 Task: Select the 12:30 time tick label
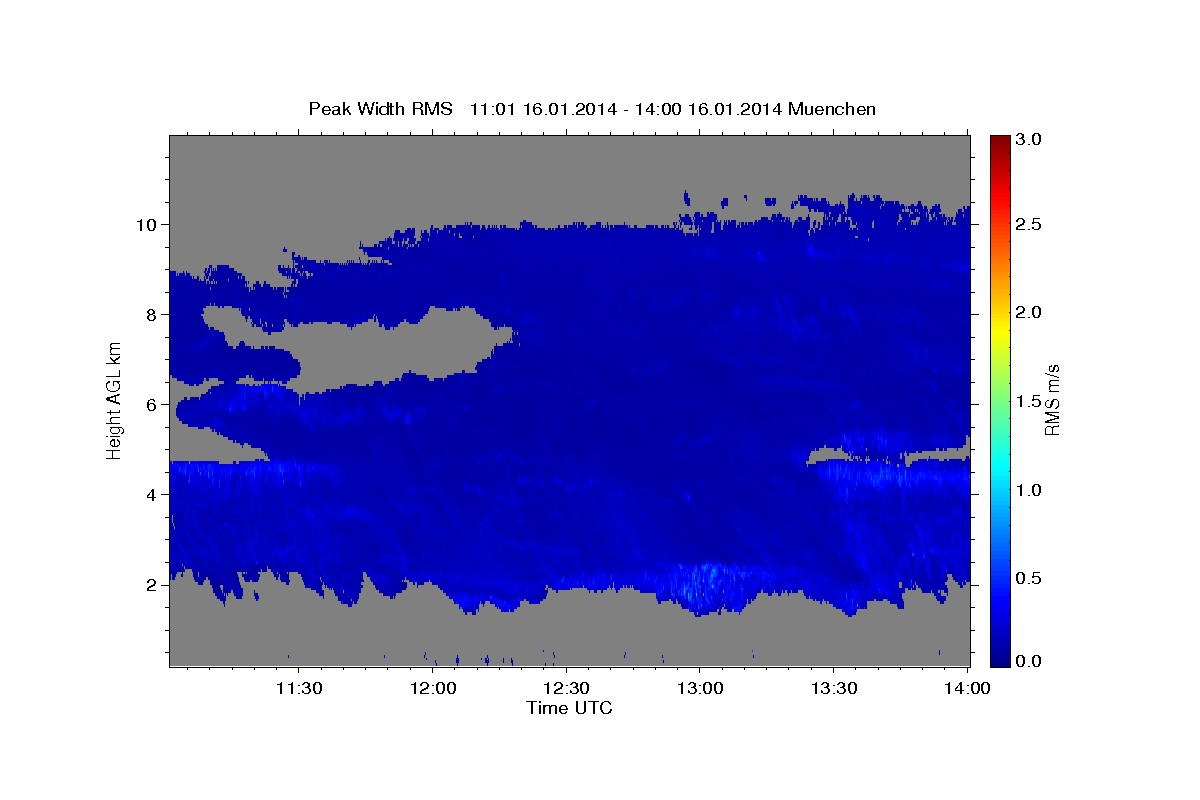(567, 688)
